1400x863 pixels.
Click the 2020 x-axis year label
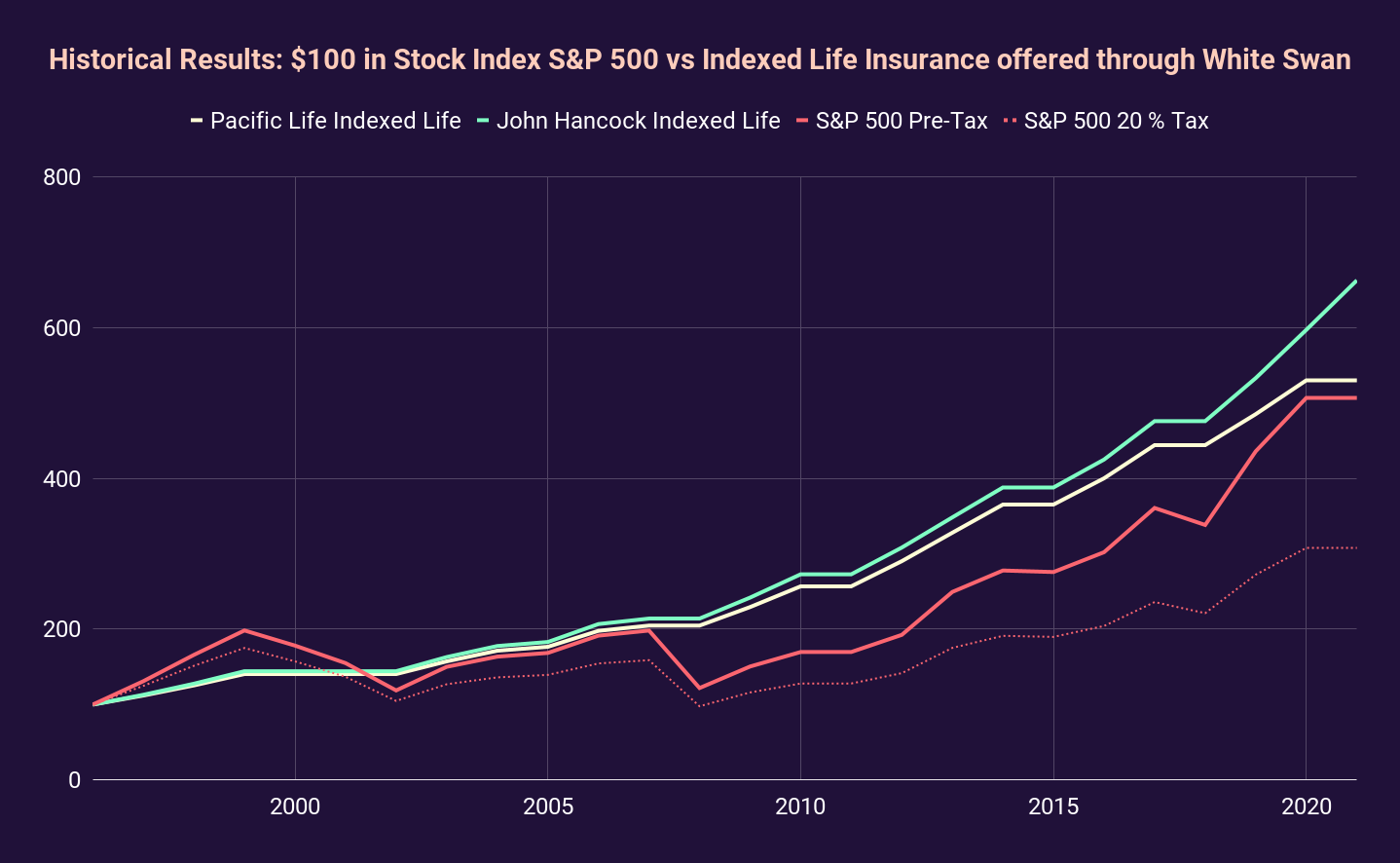(1306, 807)
